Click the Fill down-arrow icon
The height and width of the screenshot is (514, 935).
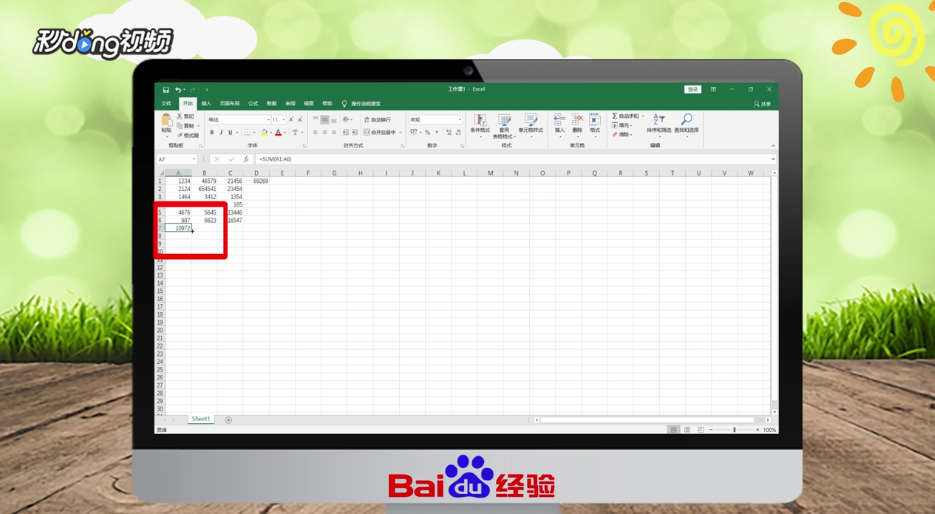(615, 125)
